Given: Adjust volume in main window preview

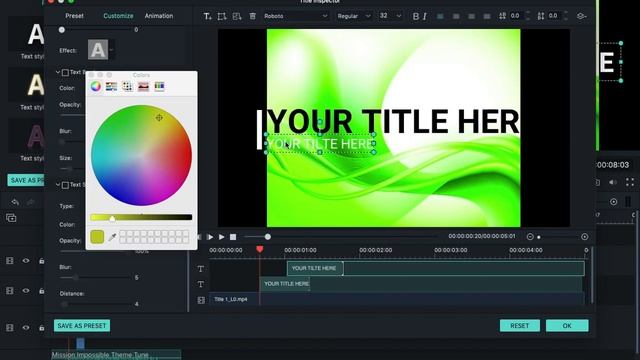Looking at the screenshot, I should point(613,182).
